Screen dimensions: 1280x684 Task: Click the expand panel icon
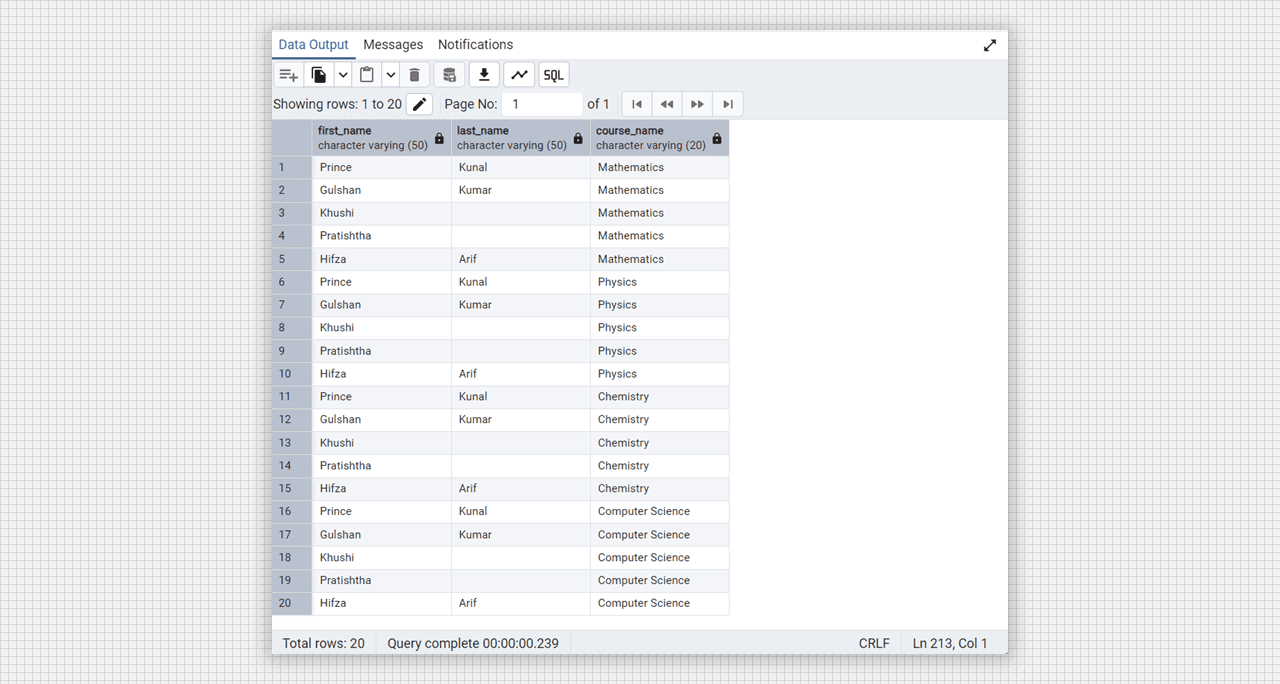coord(990,45)
